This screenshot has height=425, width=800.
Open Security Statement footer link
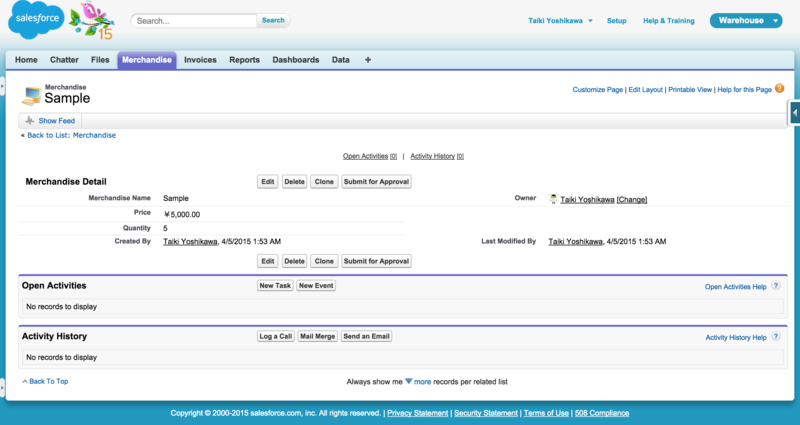pos(486,413)
